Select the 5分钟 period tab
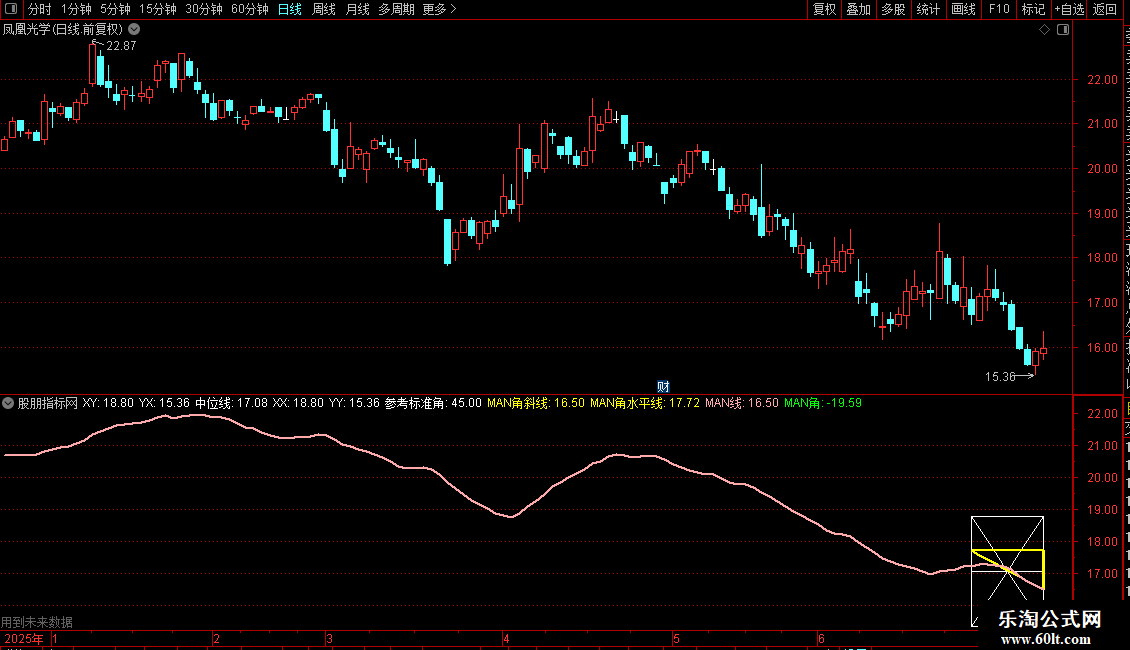This screenshot has width=1130, height=650. click(115, 9)
